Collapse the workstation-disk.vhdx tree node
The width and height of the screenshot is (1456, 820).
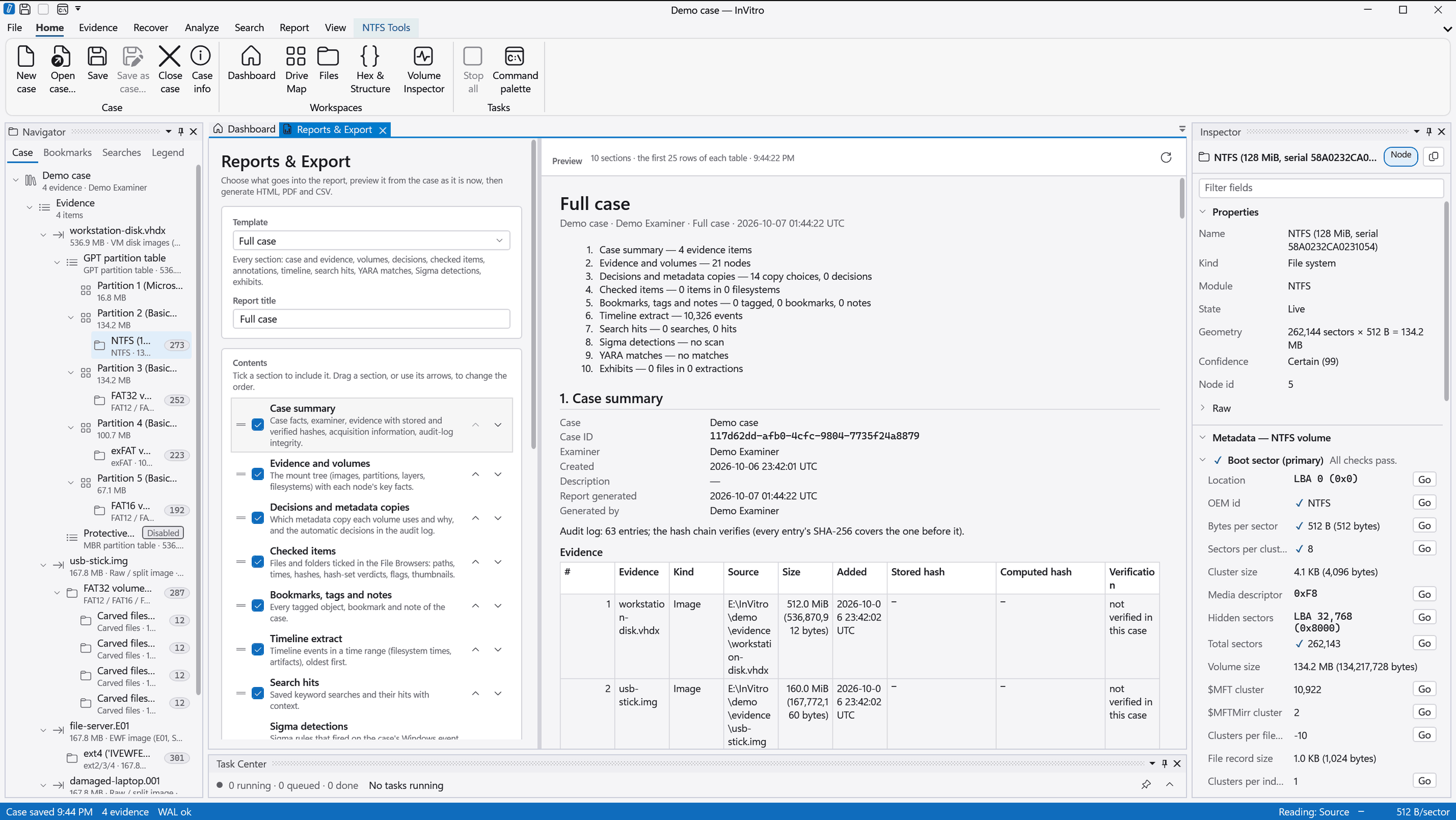43,235
